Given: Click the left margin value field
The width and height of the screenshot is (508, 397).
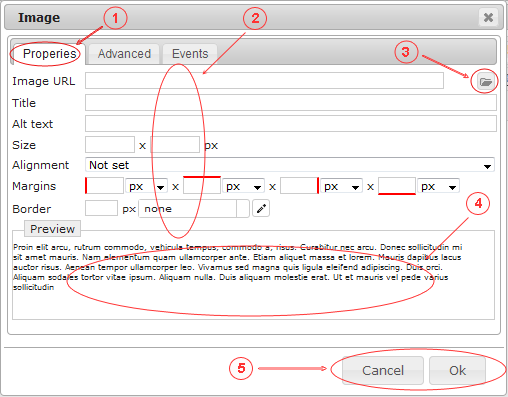Looking at the screenshot, I should point(105,186).
